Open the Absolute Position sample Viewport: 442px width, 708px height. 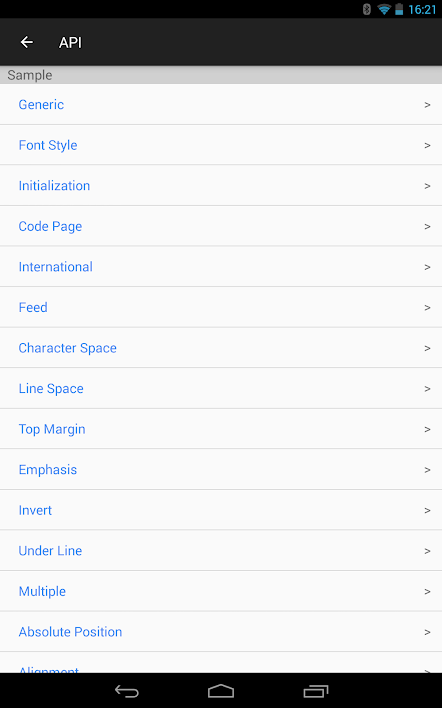221,632
